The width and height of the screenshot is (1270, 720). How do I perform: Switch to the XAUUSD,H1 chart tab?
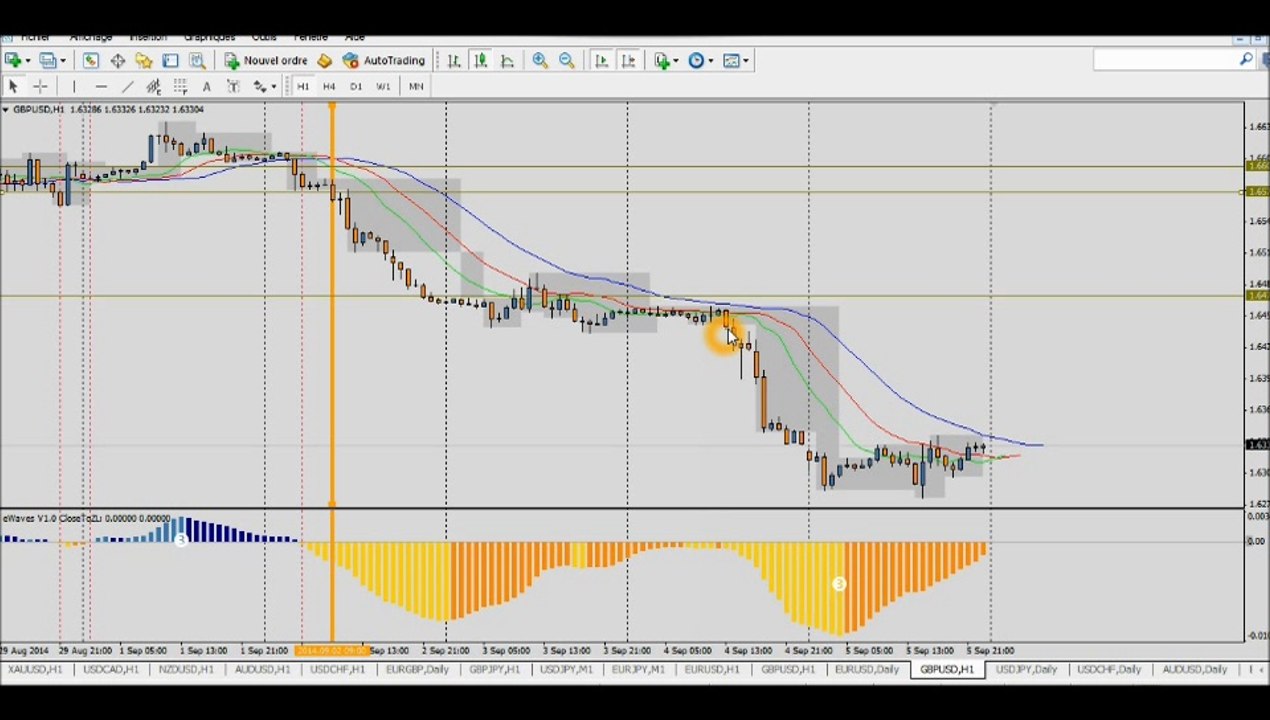[x=36, y=669]
